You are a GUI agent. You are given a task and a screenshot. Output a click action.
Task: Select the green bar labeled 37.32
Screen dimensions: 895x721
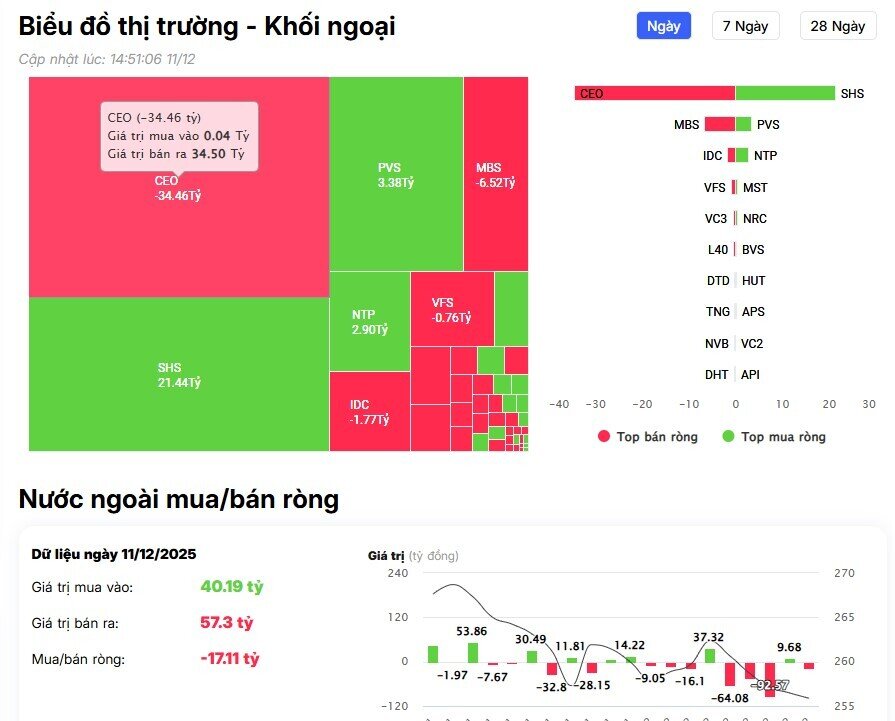click(710, 653)
